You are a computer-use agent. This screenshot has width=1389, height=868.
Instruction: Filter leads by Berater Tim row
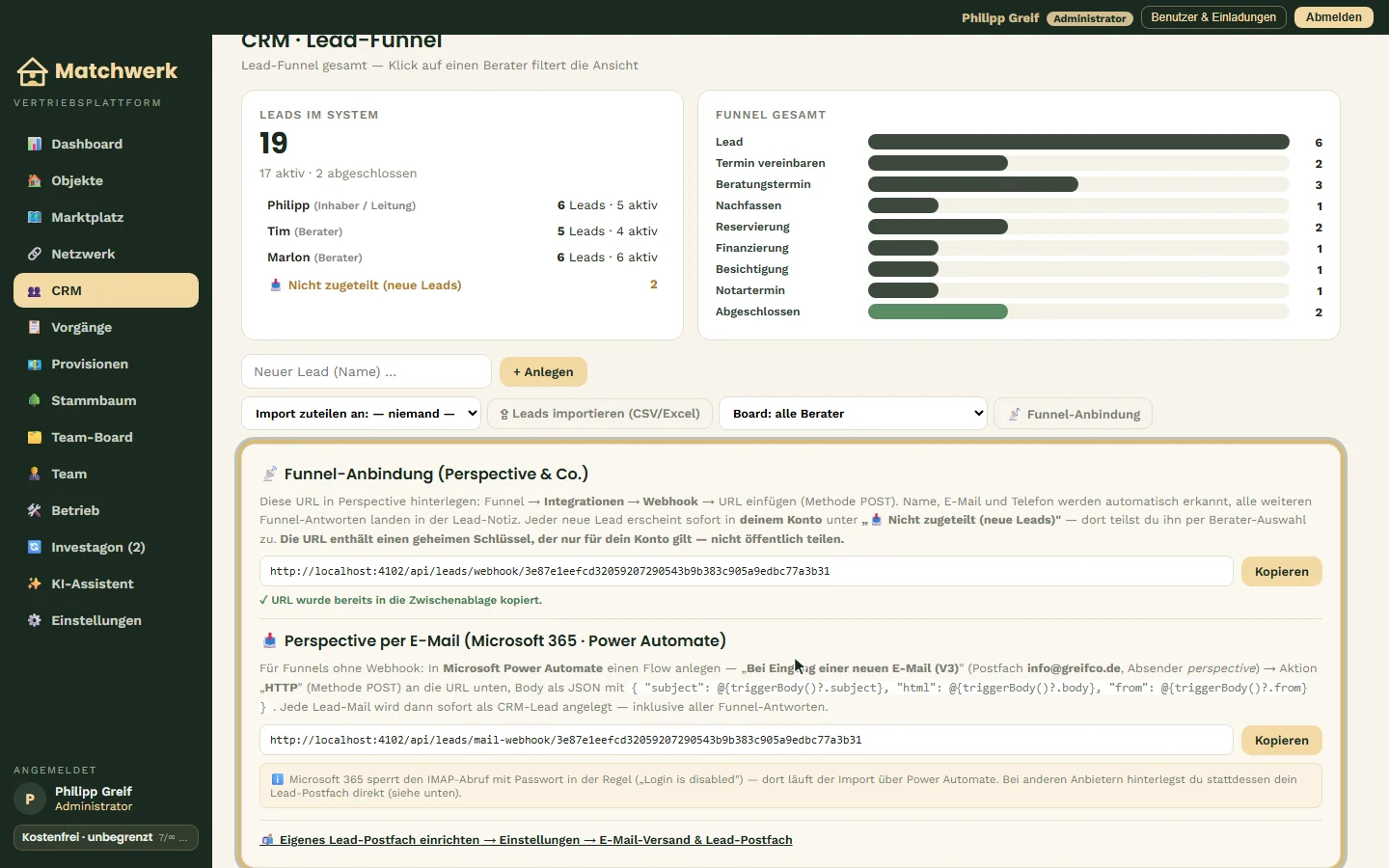coord(463,231)
